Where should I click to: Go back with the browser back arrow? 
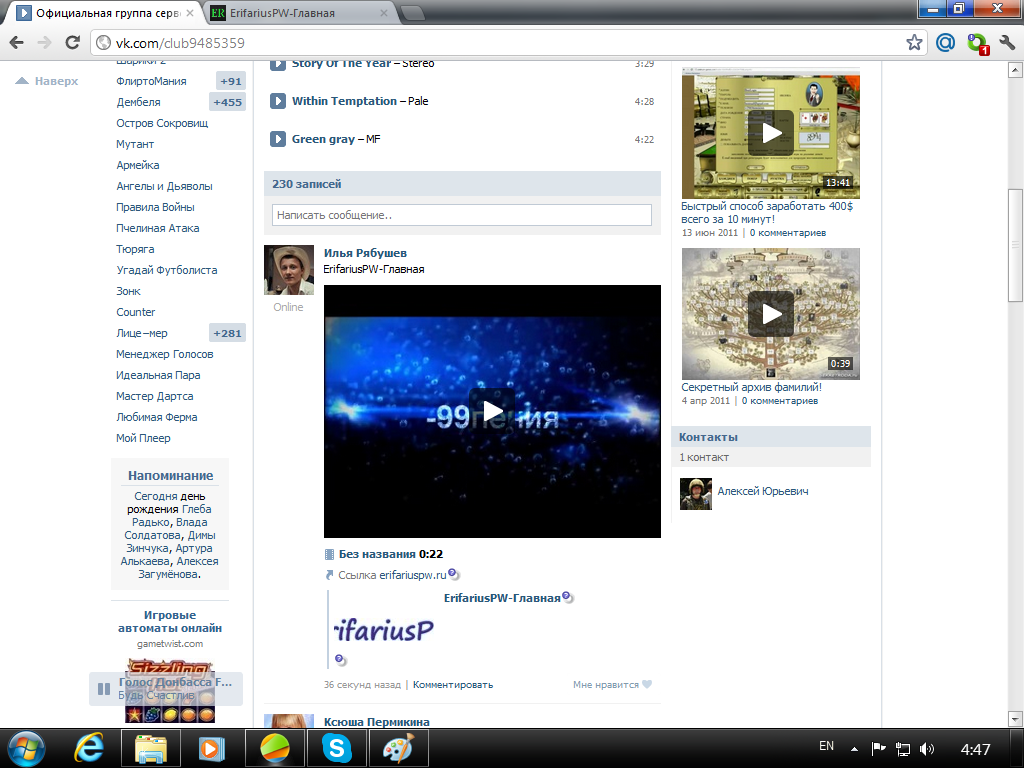(x=16, y=43)
